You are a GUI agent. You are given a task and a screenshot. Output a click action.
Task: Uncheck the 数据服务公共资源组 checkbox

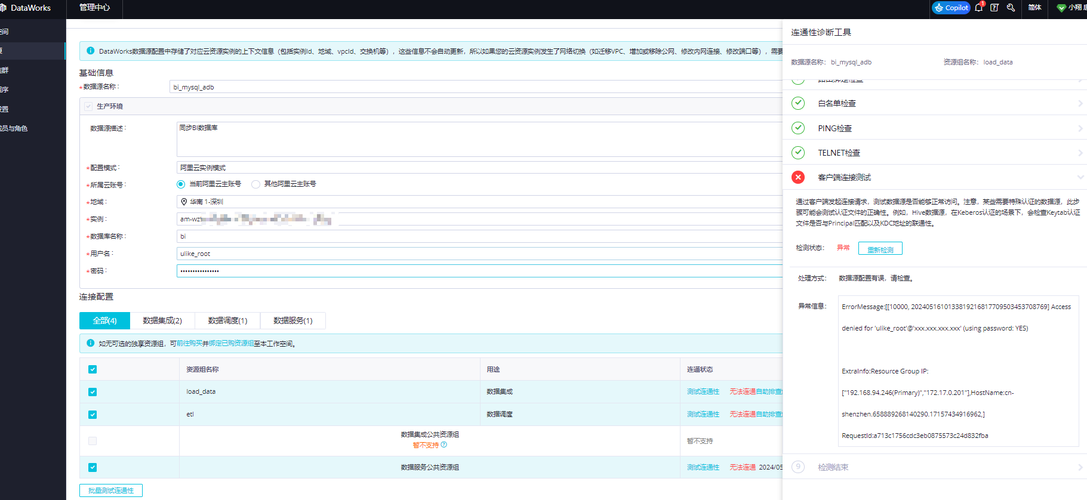[93, 467]
